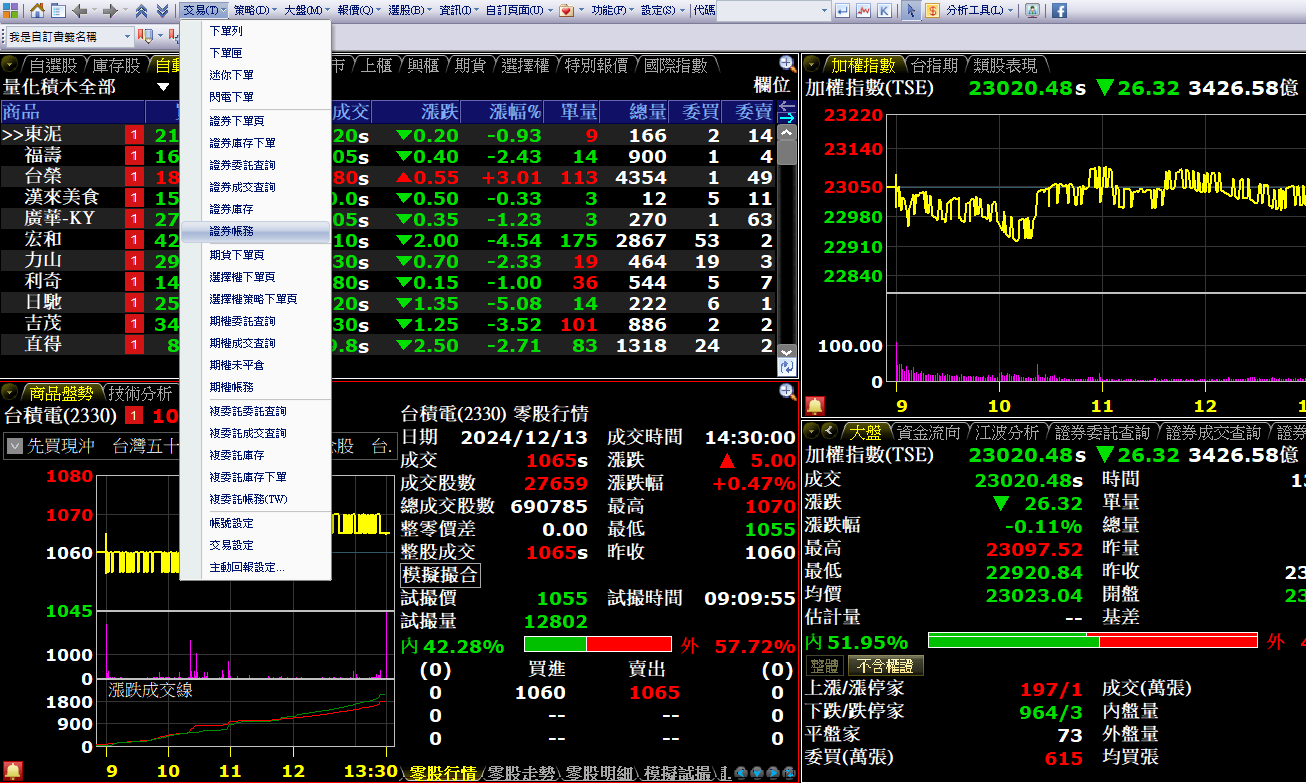Click the 欄位 column settings button

click(x=771, y=87)
